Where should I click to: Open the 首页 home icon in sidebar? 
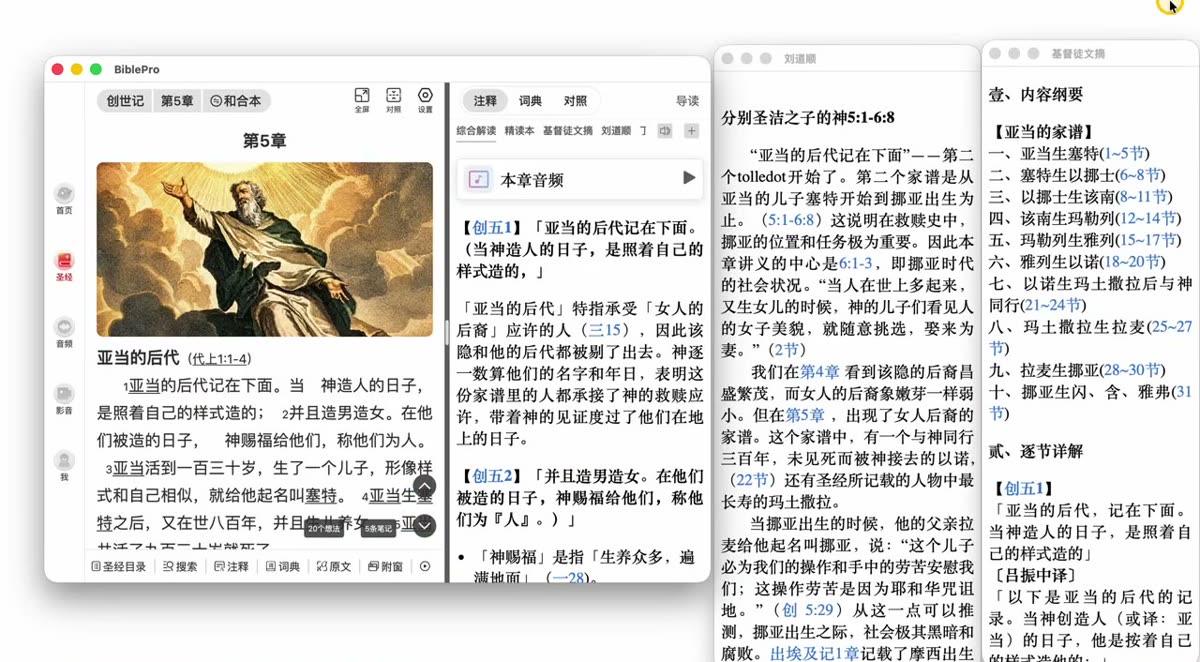[64, 199]
